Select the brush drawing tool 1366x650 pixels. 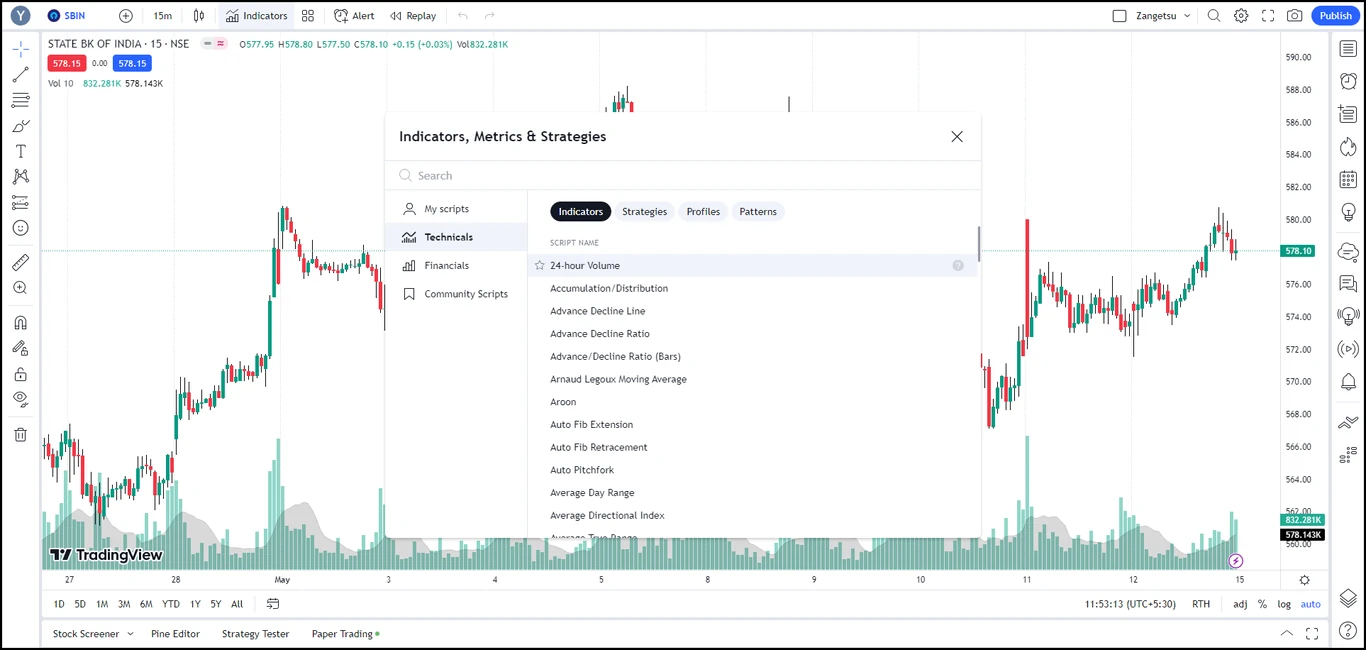20,126
